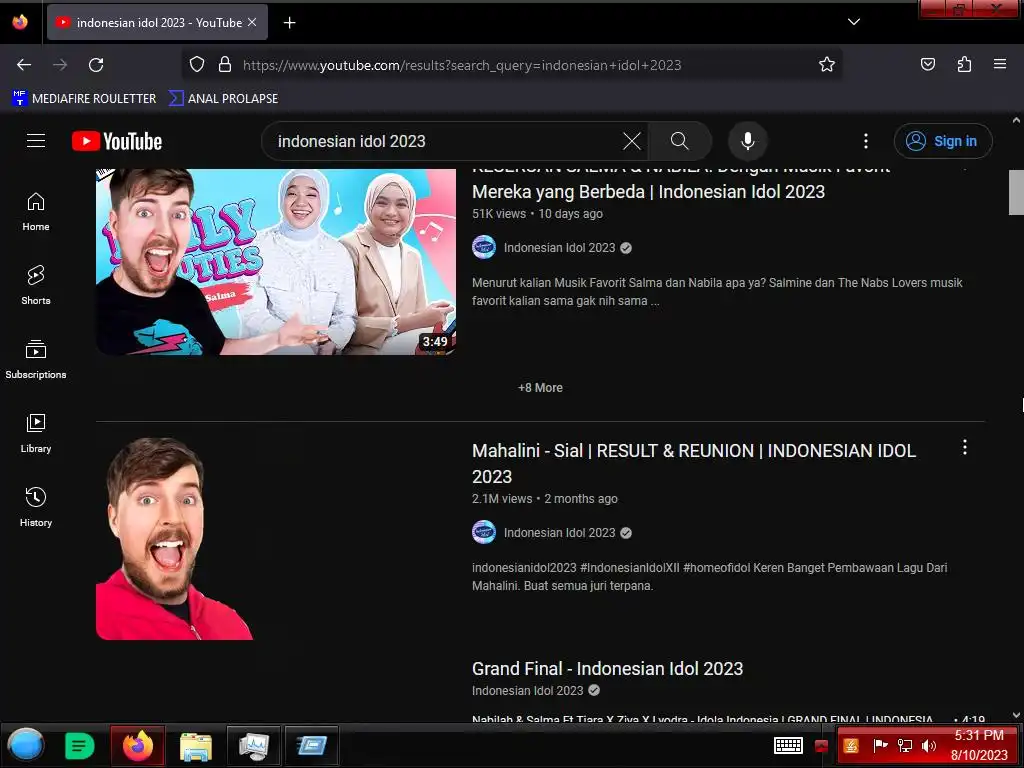Reload the current page
Viewport: 1024px width, 768px height.
tap(96, 65)
